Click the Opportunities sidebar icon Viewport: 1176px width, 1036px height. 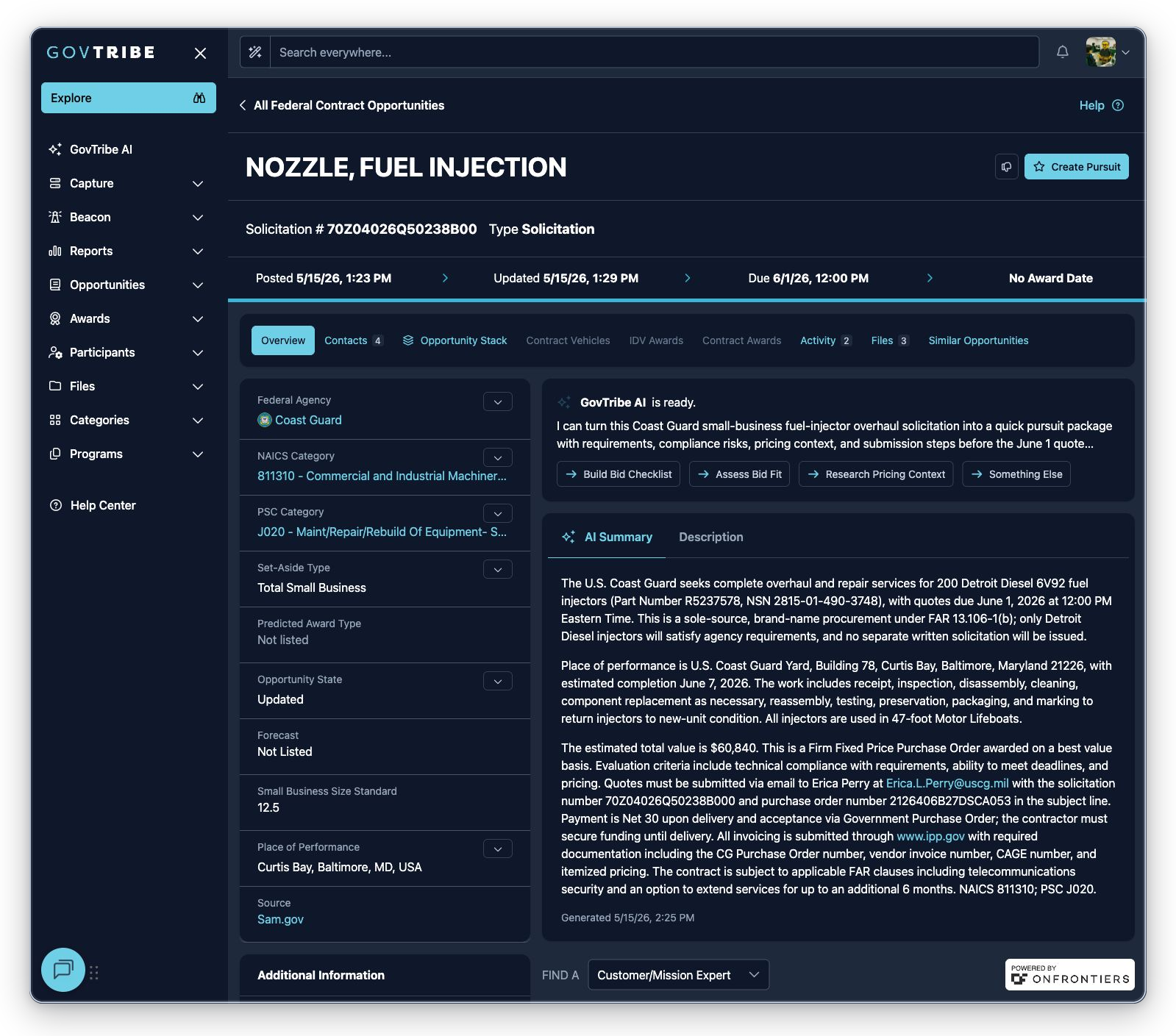(x=55, y=285)
